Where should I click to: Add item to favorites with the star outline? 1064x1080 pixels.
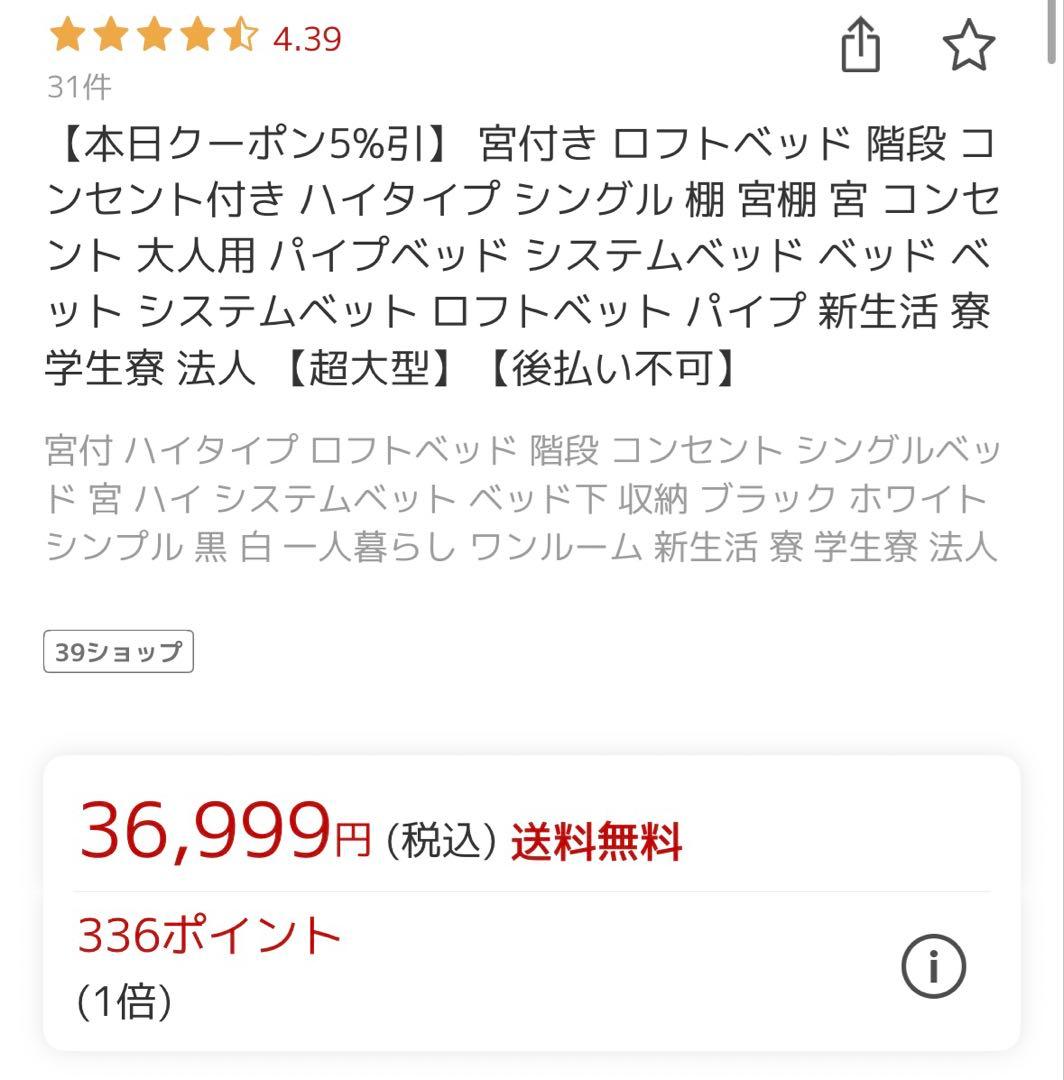(x=968, y=44)
